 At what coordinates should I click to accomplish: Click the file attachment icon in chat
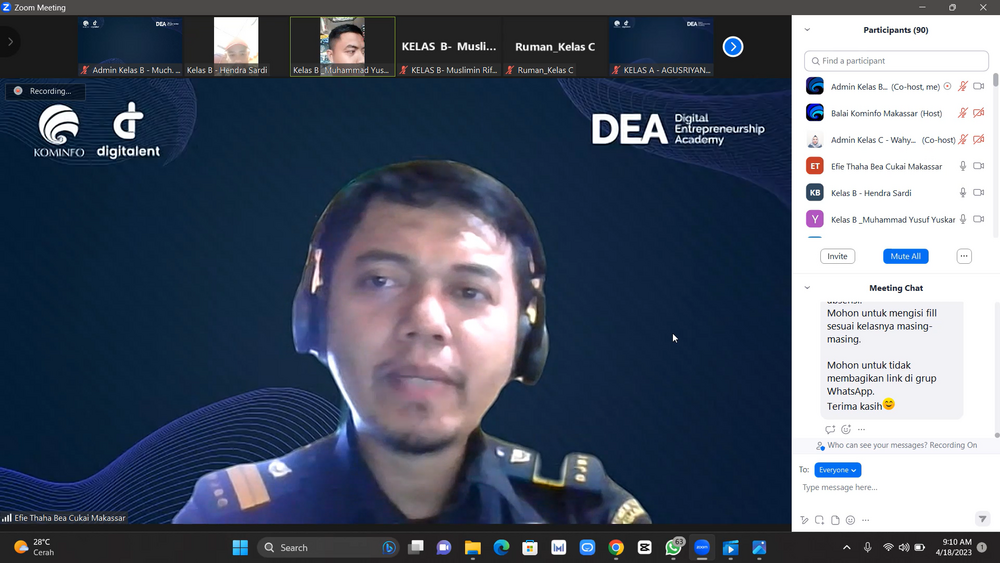(835, 520)
